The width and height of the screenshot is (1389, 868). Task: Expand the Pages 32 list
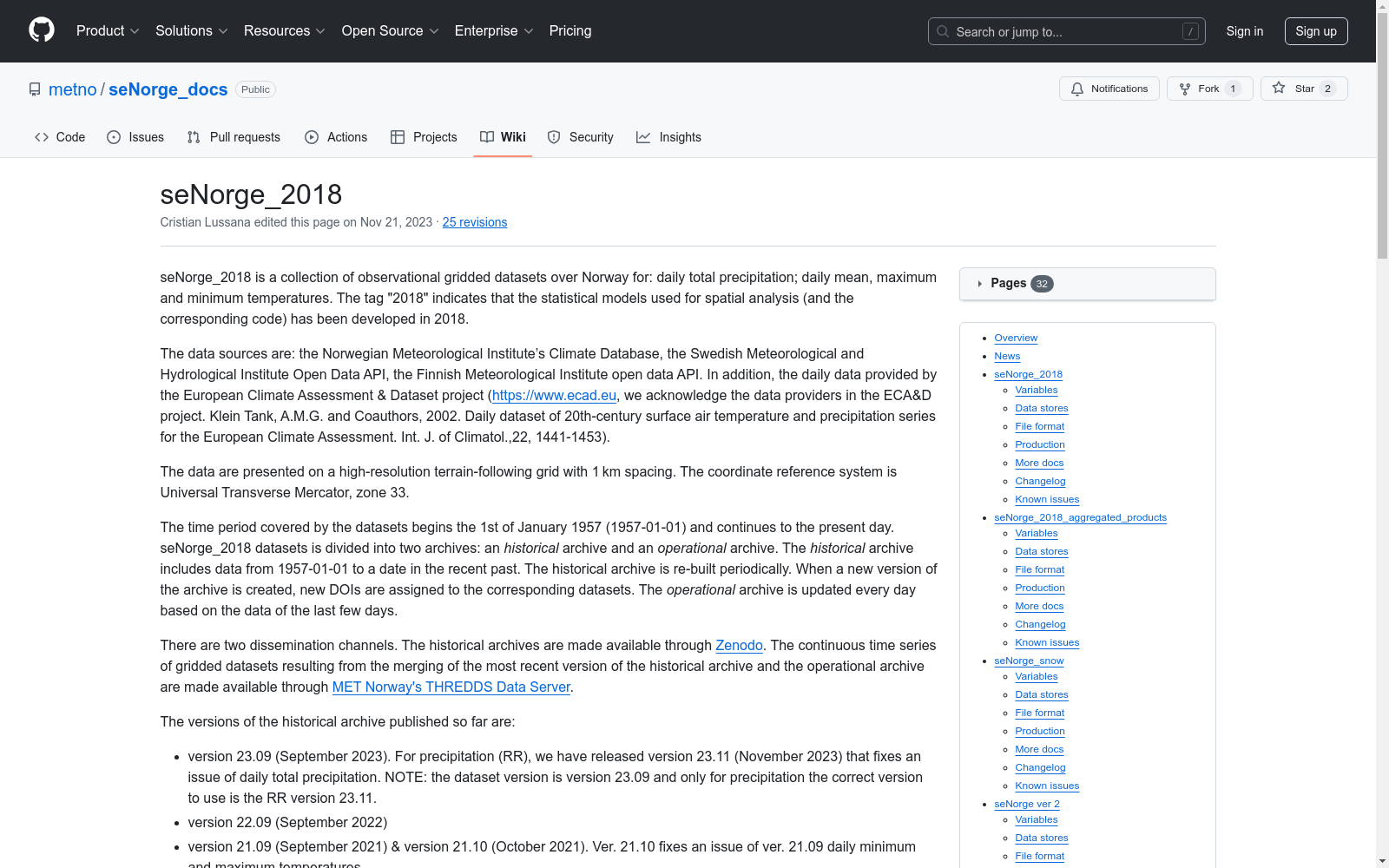(x=1087, y=284)
